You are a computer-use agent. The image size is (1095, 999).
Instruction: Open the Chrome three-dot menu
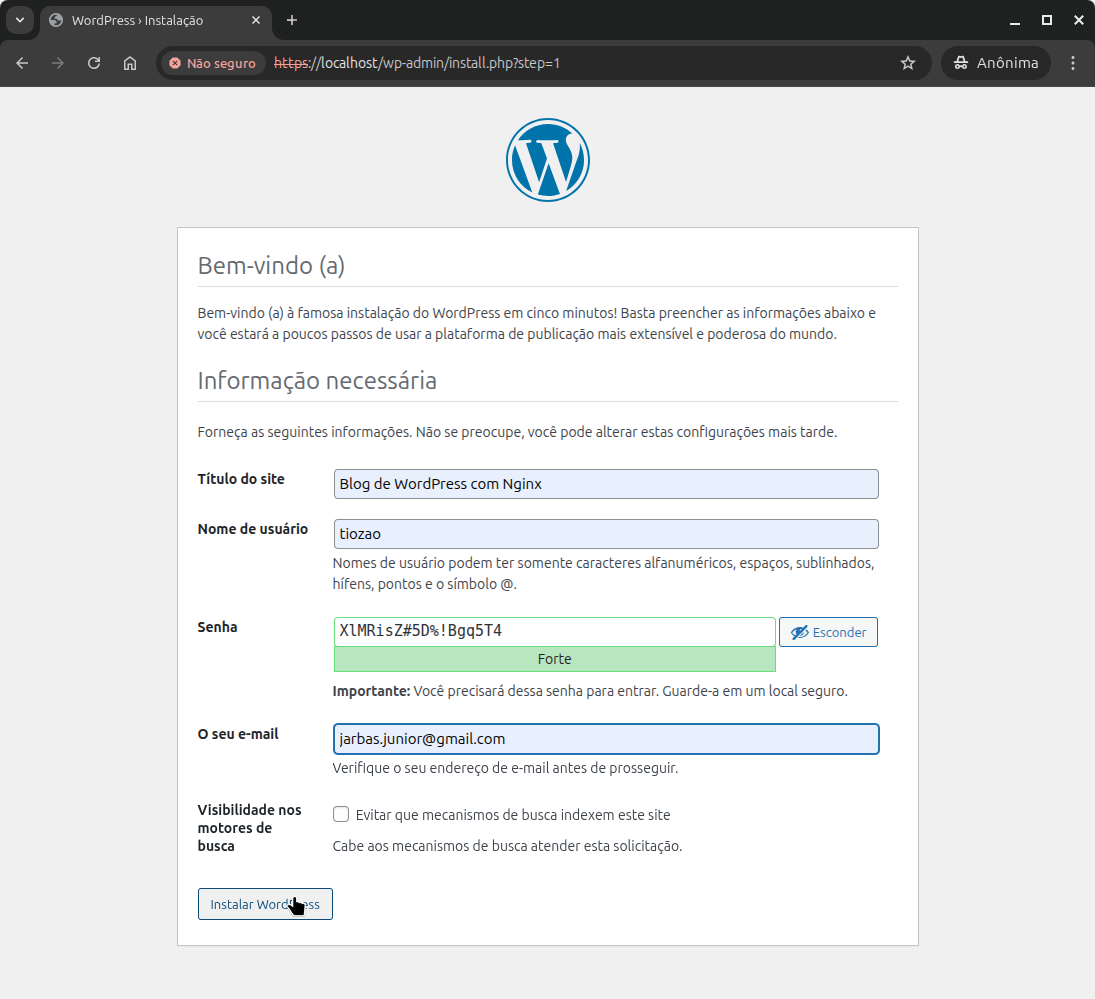click(x=1073, y=63)
